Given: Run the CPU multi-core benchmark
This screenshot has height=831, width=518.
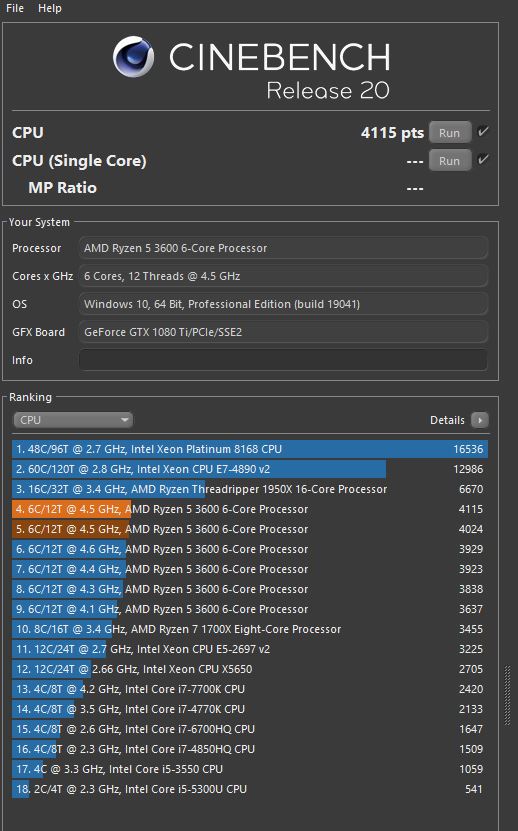Looking at the screenshot, I should coord(450,132).
